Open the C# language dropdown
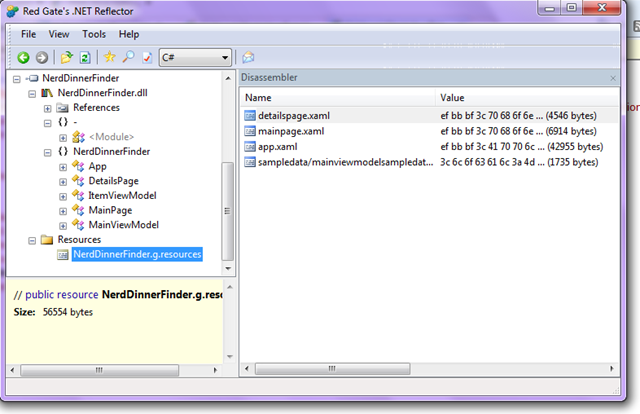The image size is (640, 414). tap(195, 58)
